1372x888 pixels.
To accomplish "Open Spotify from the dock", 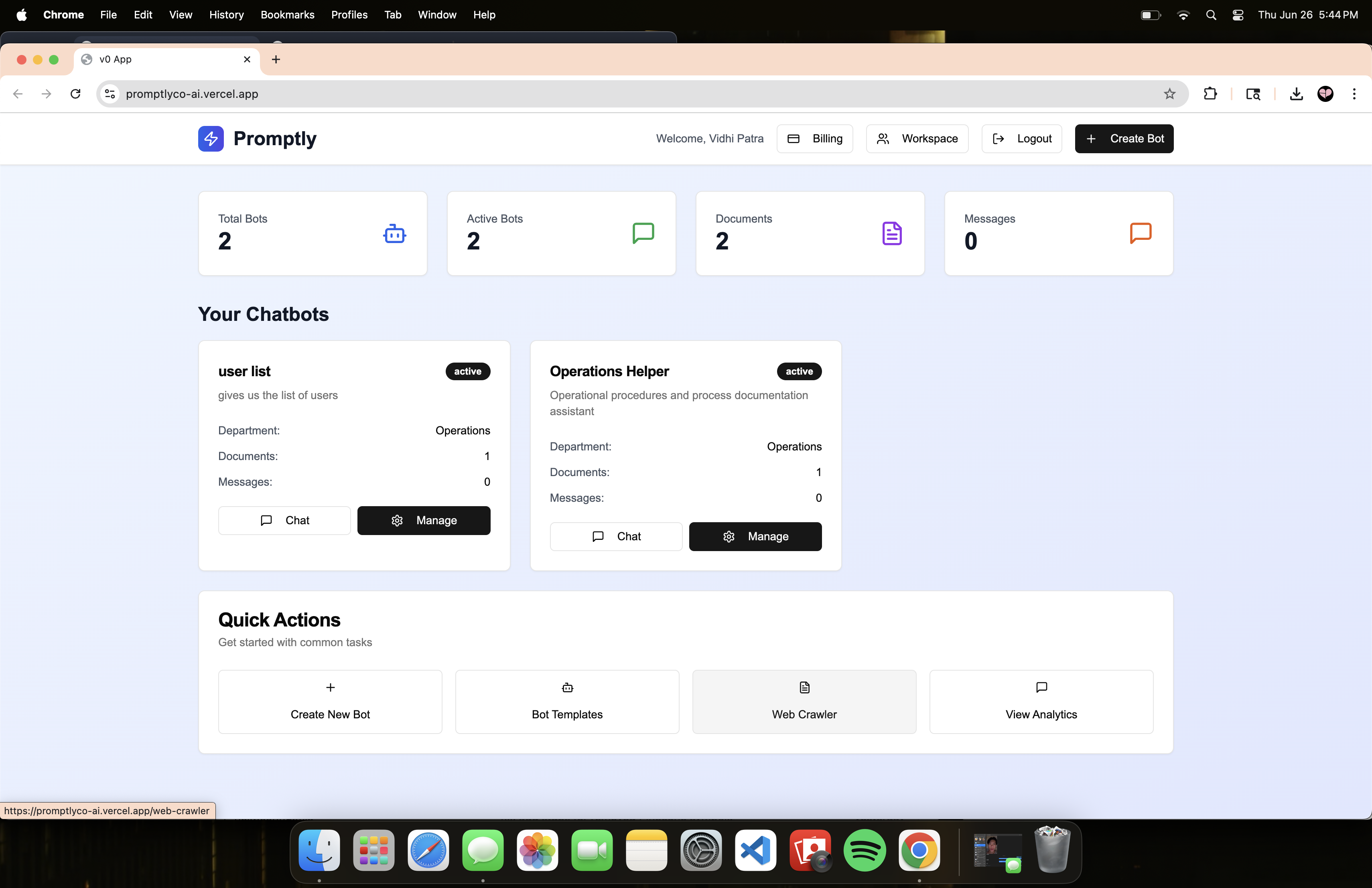I will click(864, 851).
